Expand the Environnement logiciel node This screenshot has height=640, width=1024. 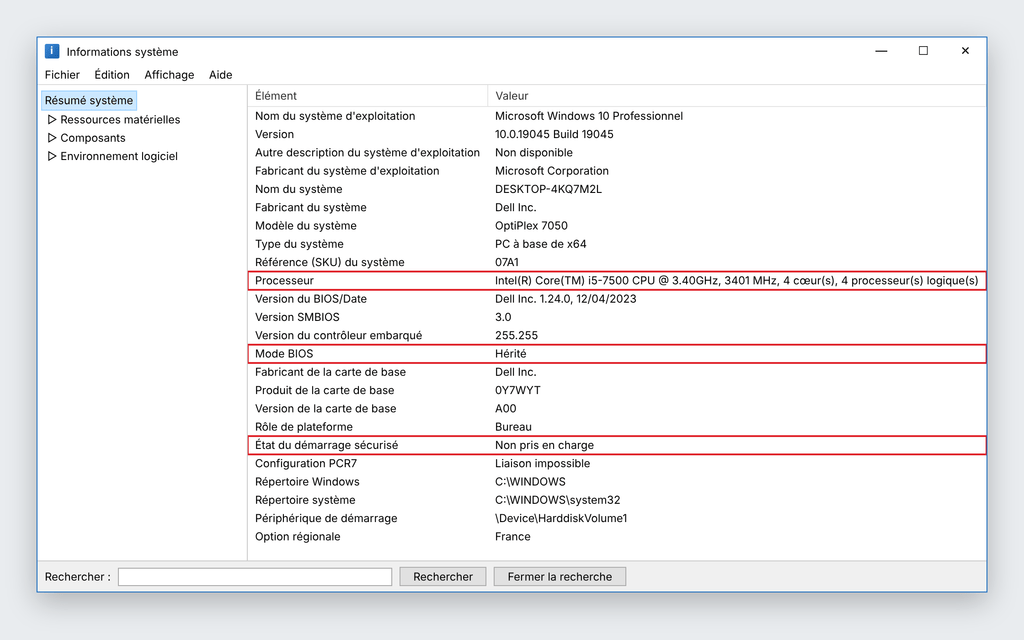[x=52, y=156]
